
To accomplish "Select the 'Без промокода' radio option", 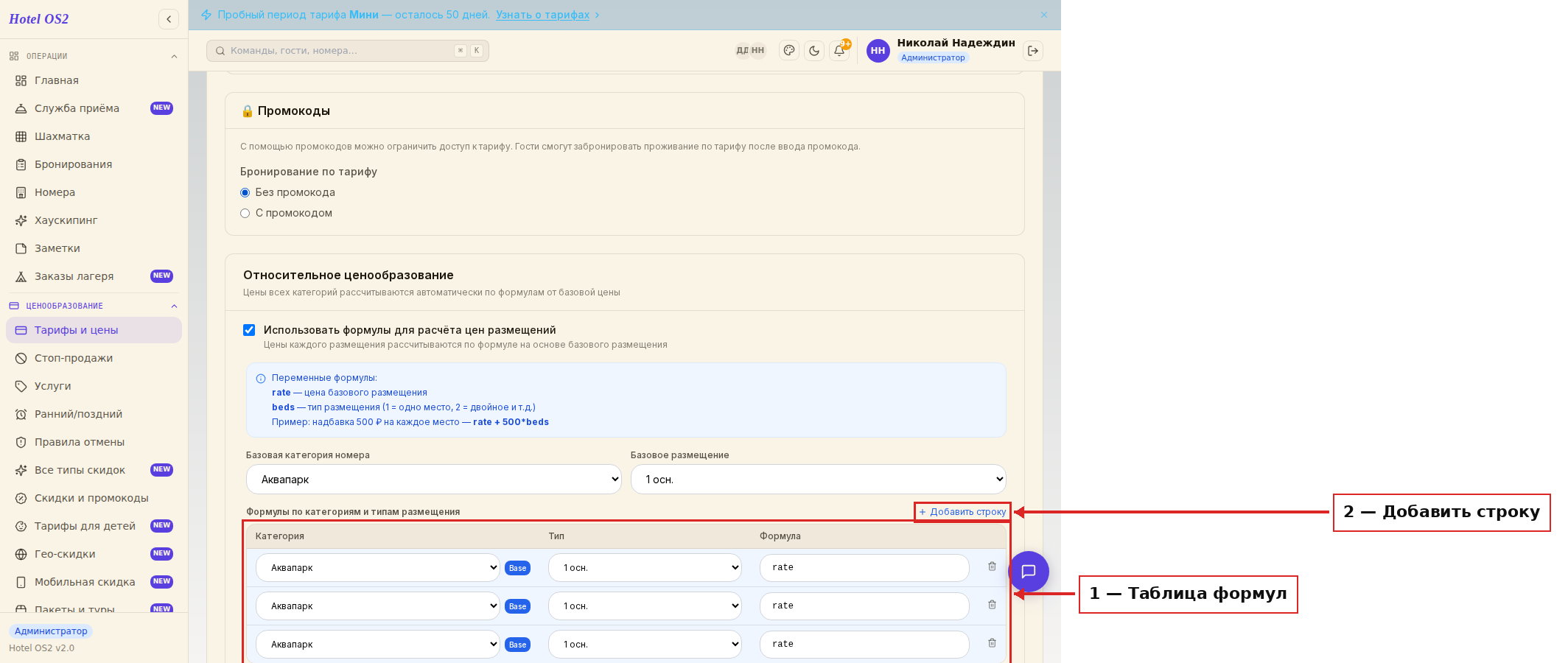I will point(245,192).
